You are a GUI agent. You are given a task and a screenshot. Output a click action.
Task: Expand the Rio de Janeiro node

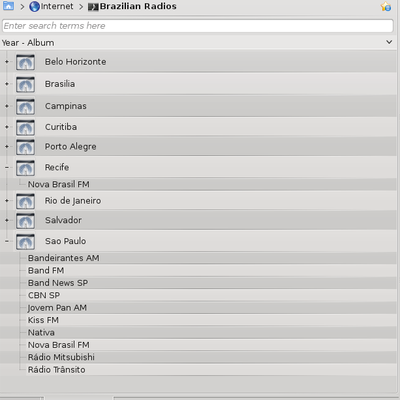point(7,201)
